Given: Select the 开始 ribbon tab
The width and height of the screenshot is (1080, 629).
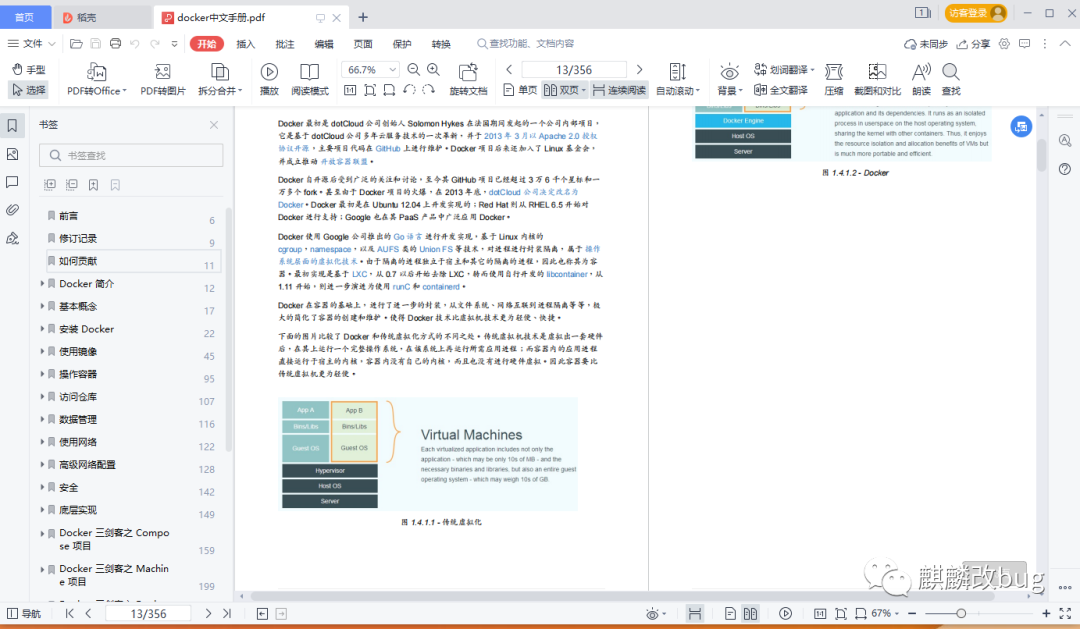Looking at the screenshot, I should point(207,43).
